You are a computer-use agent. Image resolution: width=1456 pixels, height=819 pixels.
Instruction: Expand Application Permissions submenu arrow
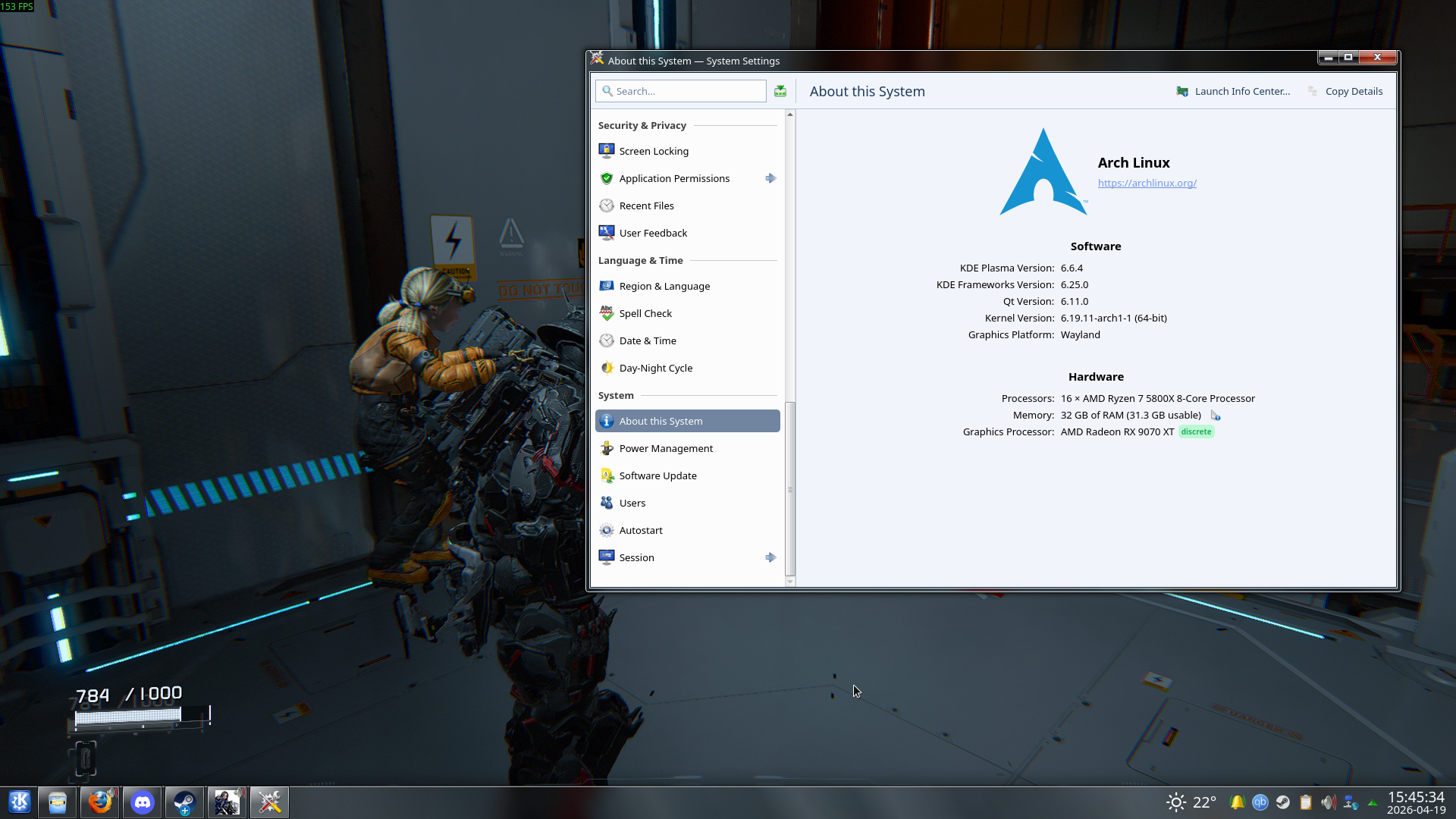[x=770, y=178]
